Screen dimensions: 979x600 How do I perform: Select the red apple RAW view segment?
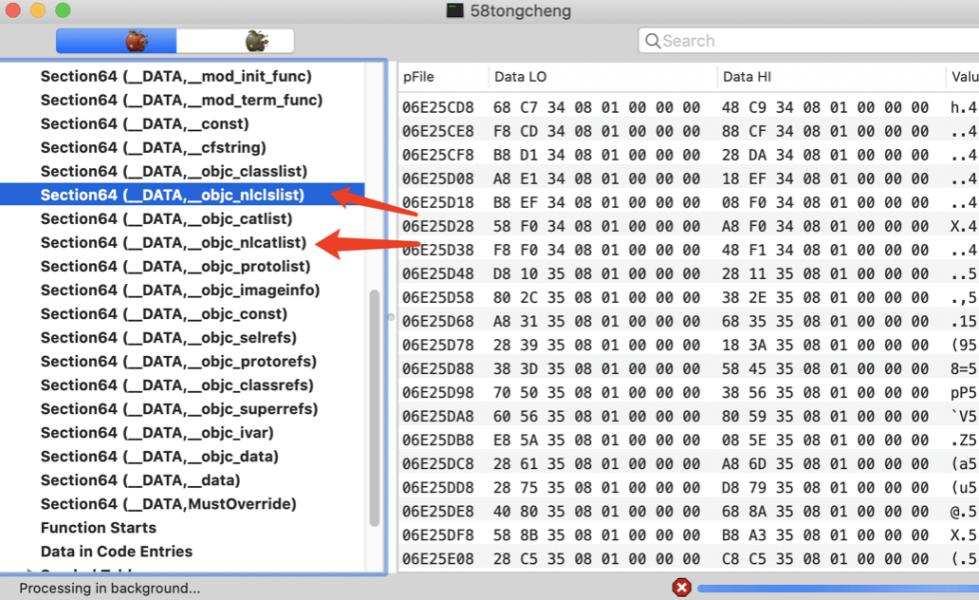(116, 41)
